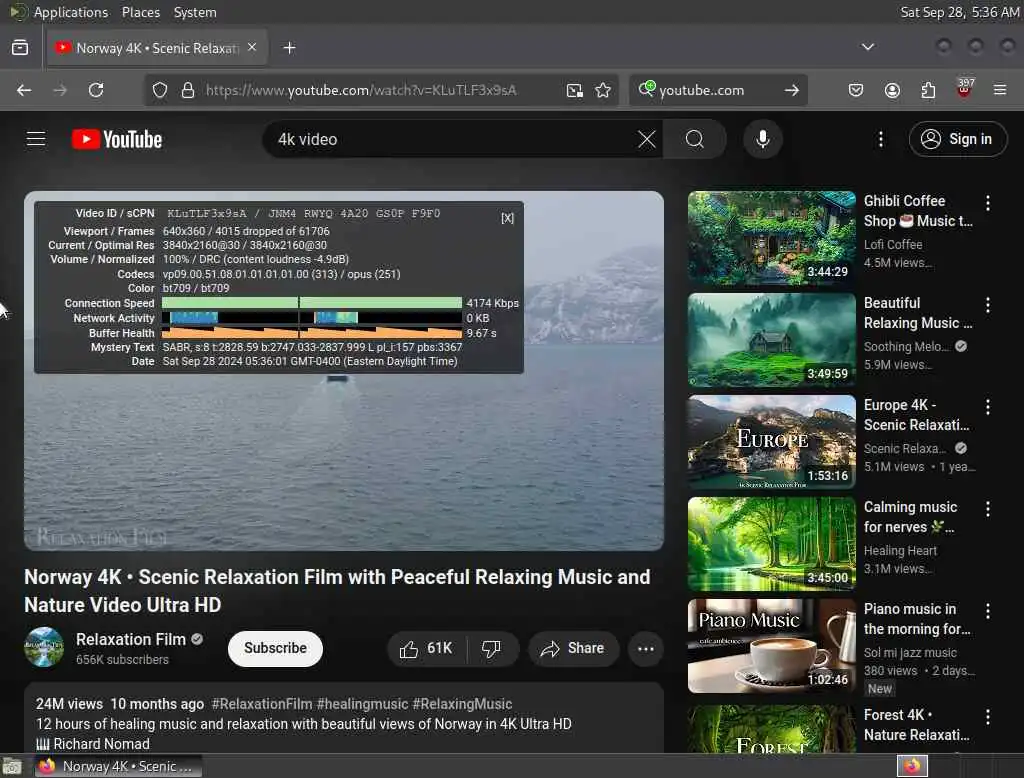
Task: Click the system clock Sat Sep 28
Action: click(x=959, y=12)
